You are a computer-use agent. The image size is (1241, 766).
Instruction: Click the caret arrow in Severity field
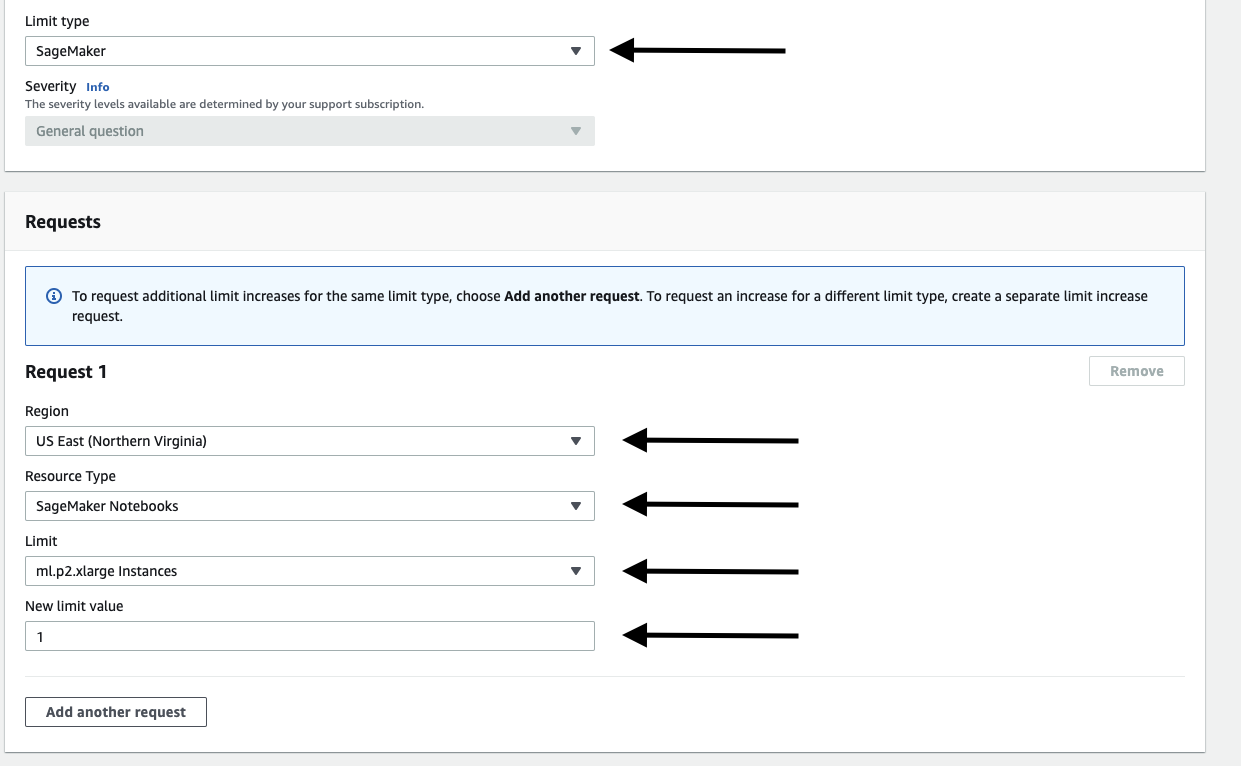click(x=575, y=131)
